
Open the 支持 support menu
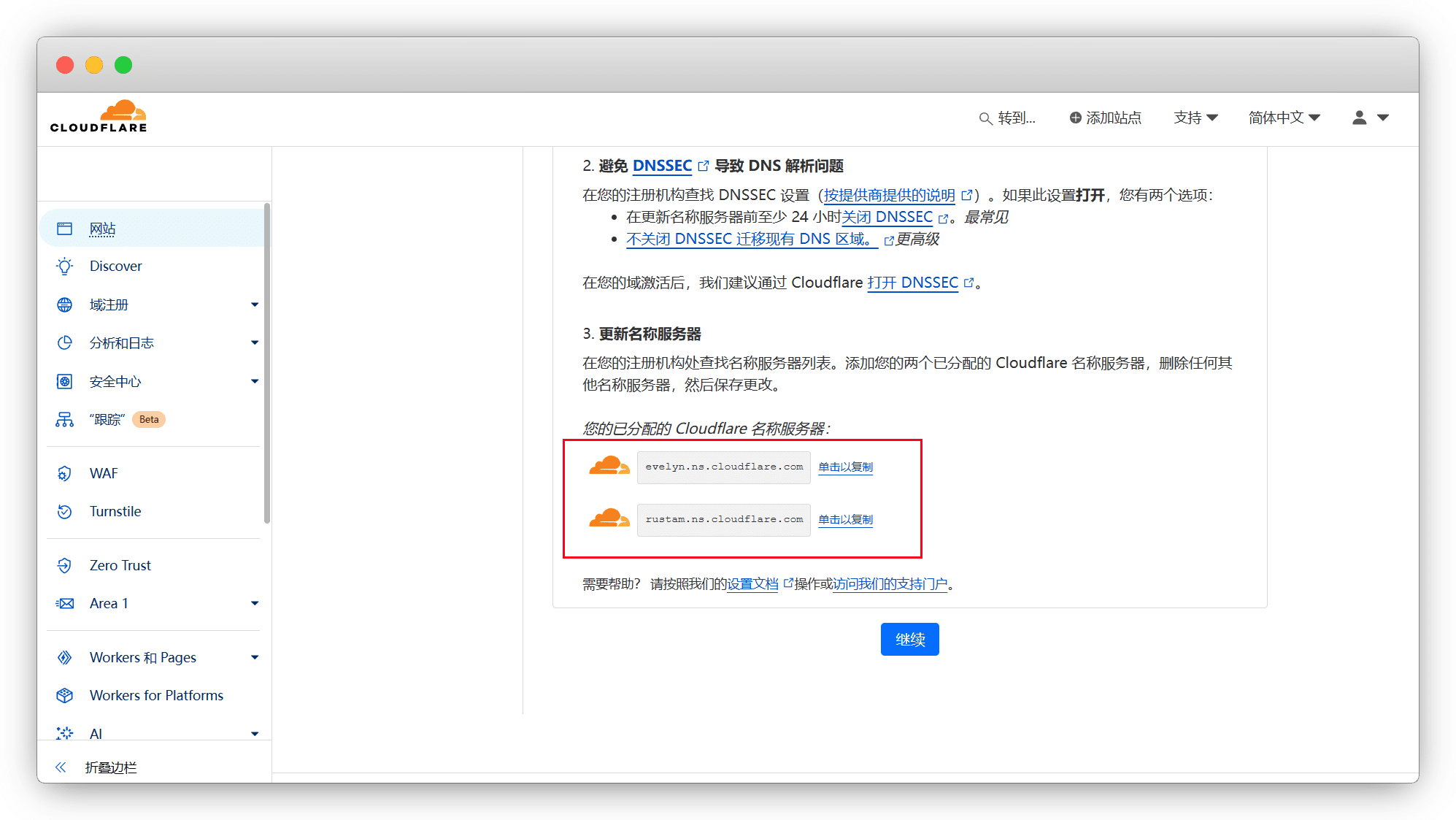click(x=1195, y=118)
